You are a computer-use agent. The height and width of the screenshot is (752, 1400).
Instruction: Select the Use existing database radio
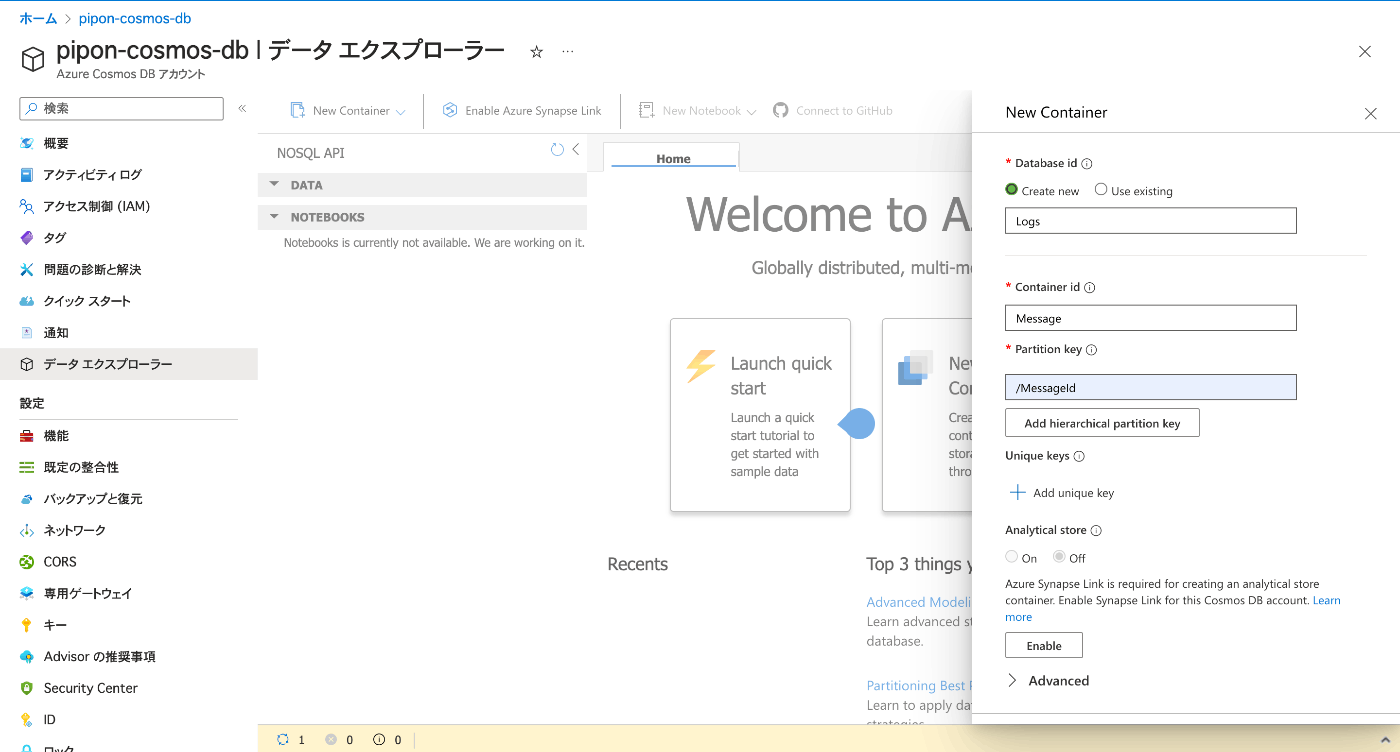(x=1101, y=190)
